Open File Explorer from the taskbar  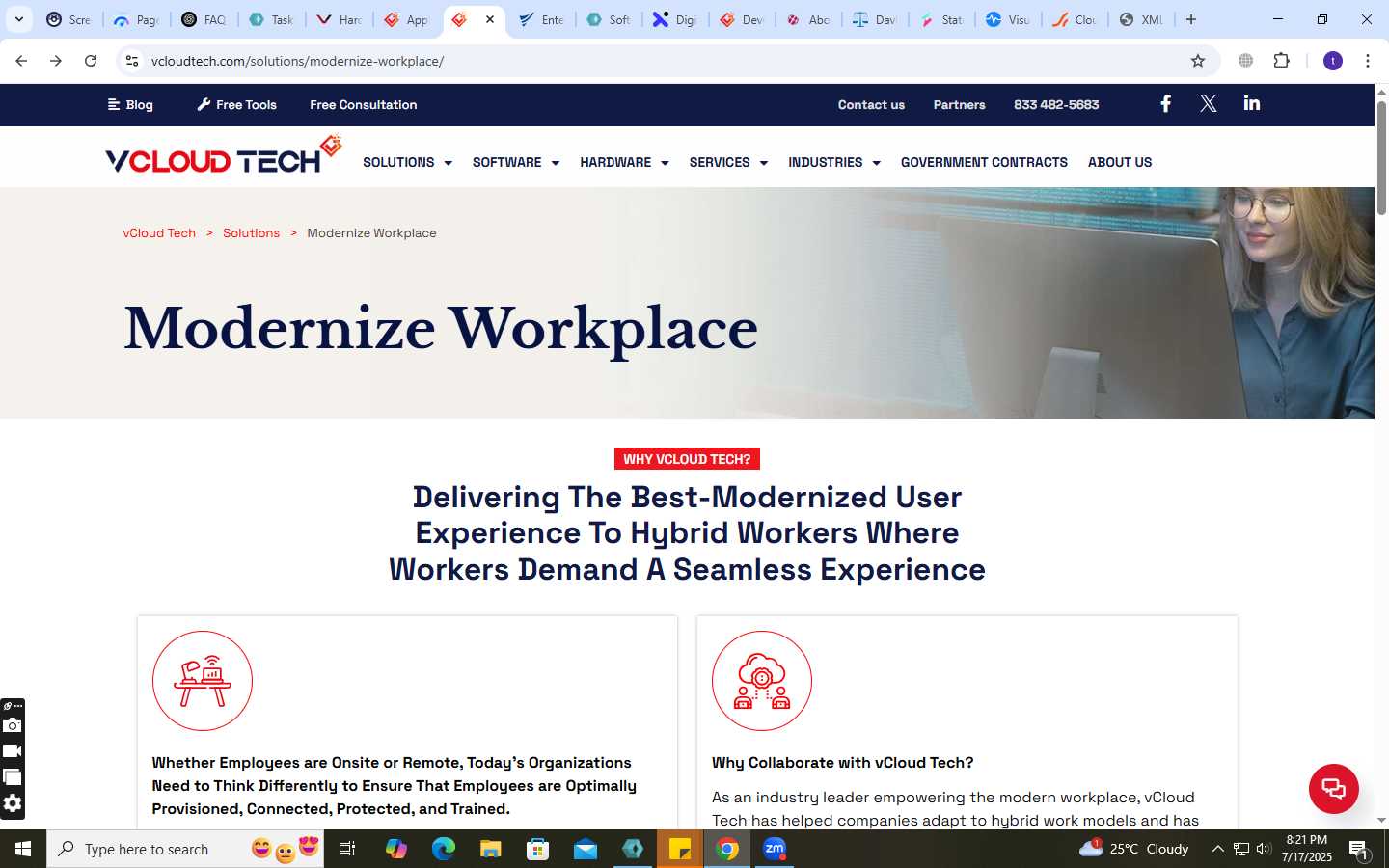(x=491, y=849)
